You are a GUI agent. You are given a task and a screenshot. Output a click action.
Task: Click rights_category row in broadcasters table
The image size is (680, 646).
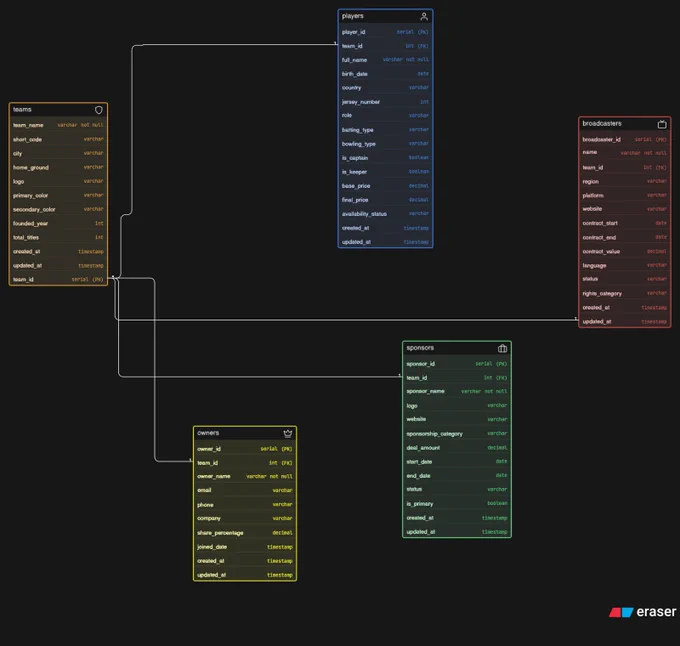(624, 294)
